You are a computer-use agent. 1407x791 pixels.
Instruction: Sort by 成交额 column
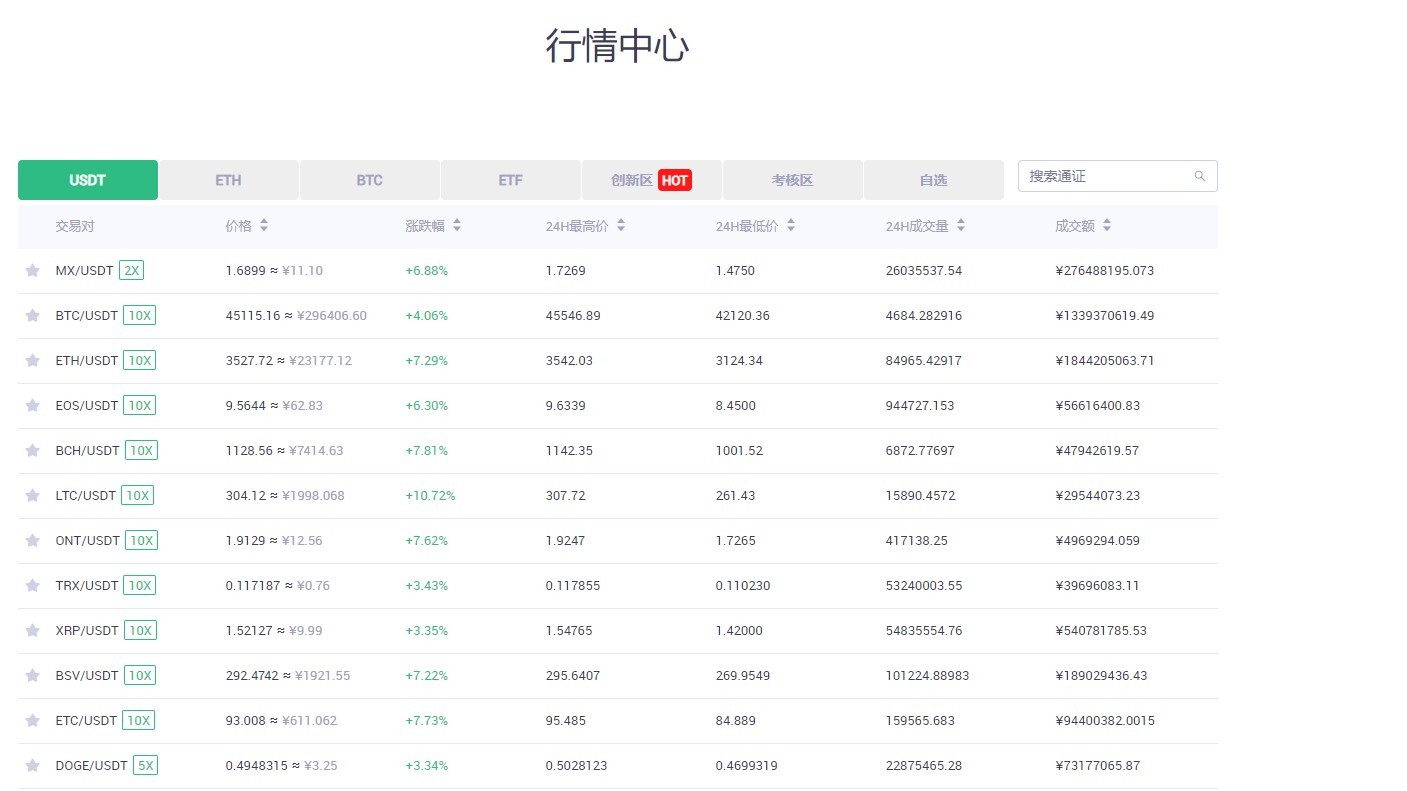(x=1107, y=226)
